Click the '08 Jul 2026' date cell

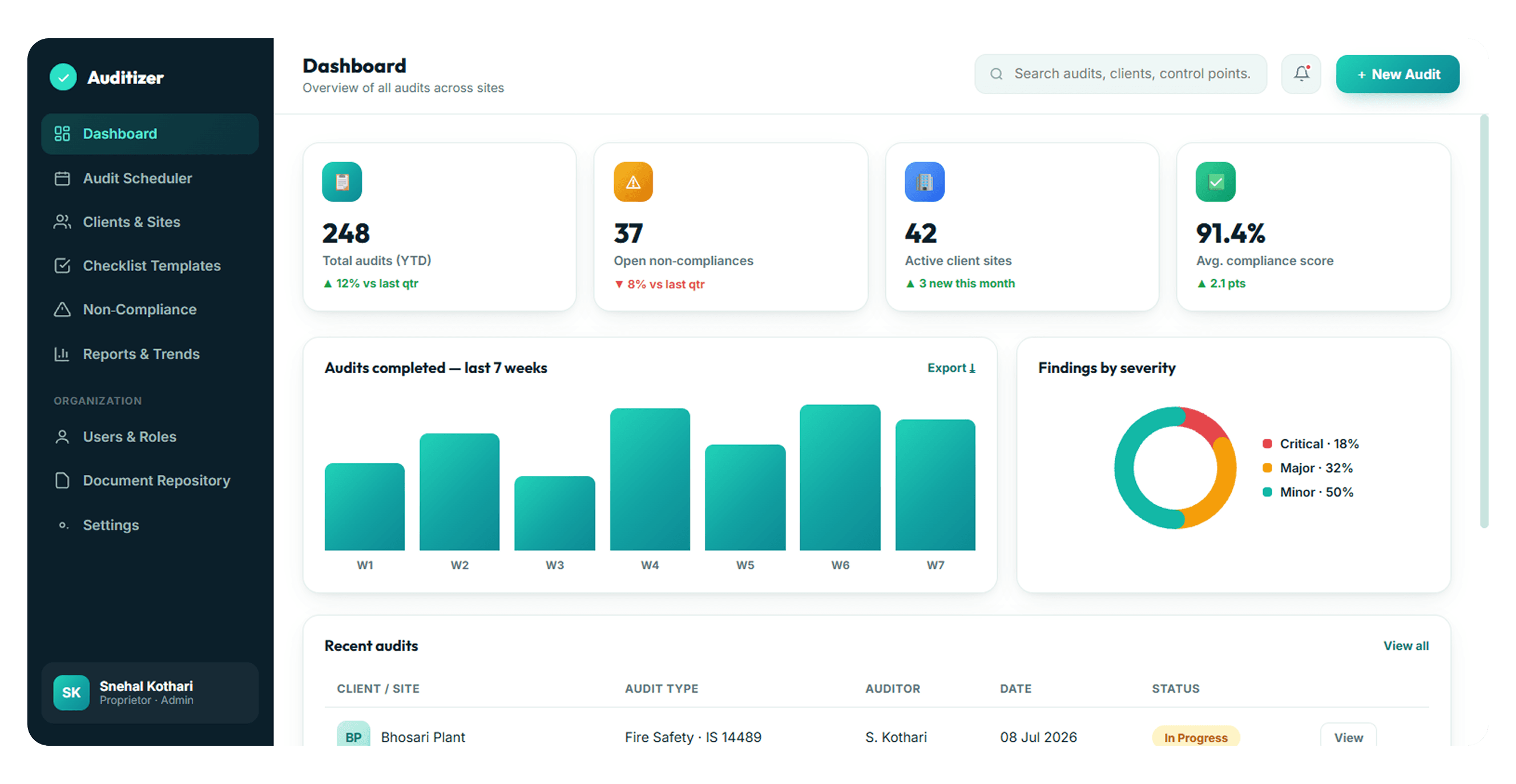tap(1038, 737)
